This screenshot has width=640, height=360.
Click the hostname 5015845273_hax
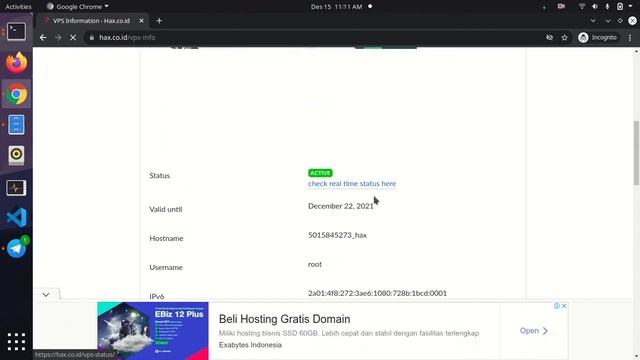pyautogui.click(x=338, y=235)
